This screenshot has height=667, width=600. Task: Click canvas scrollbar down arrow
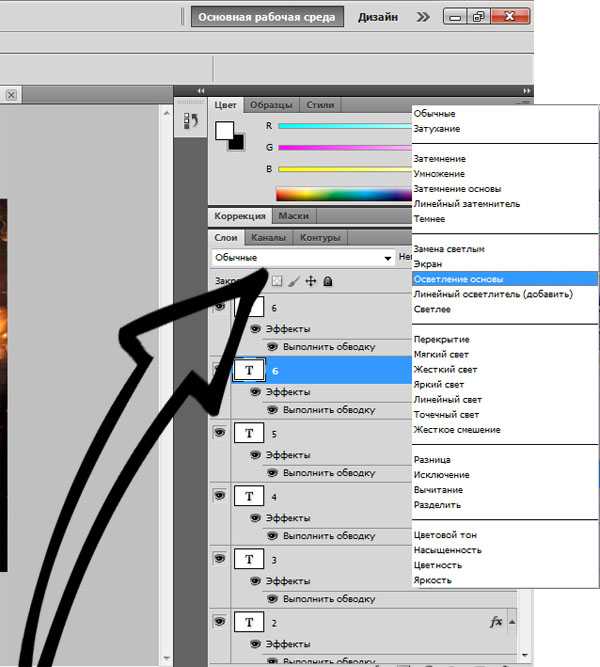pos(166,658)
